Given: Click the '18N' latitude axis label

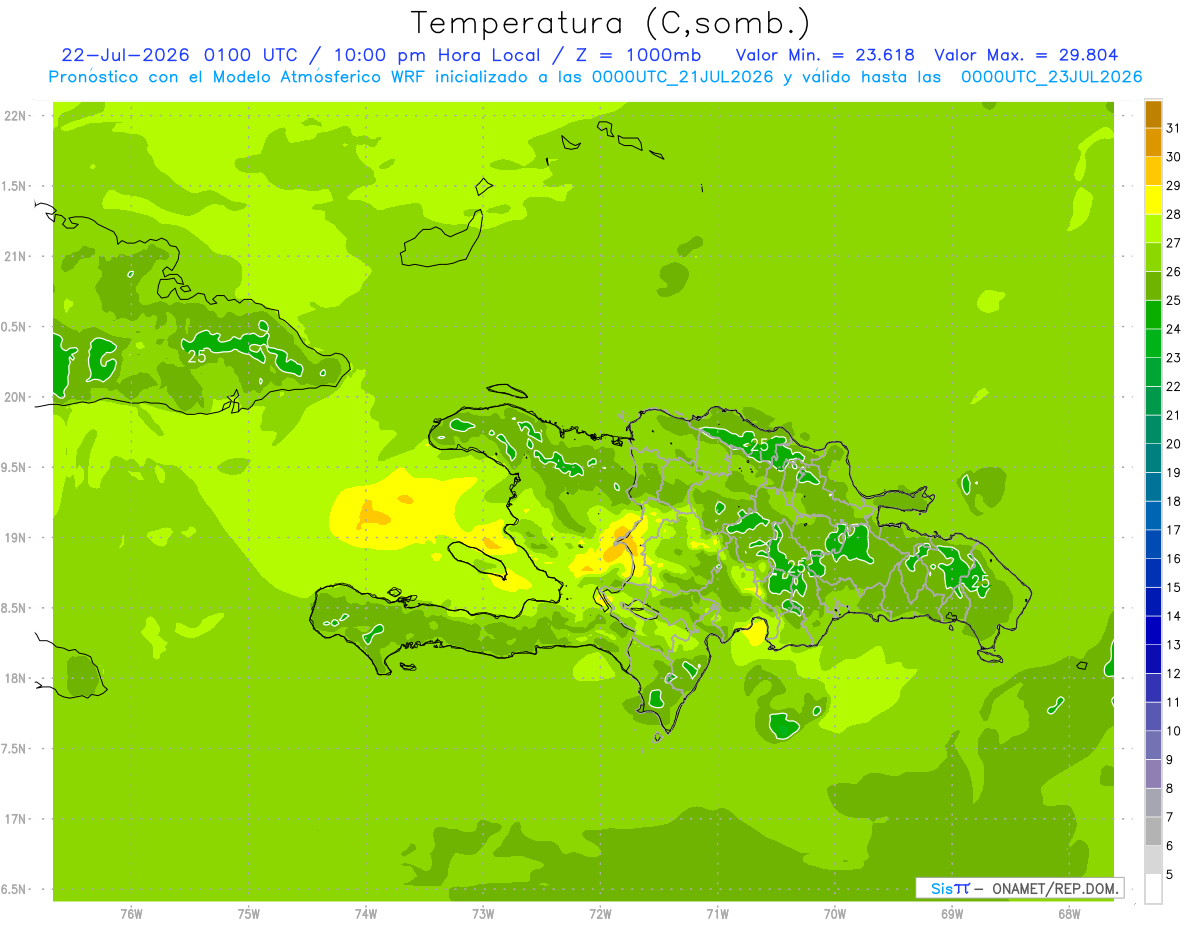Looking at the screenshot, I should click(x=16, y=679).
